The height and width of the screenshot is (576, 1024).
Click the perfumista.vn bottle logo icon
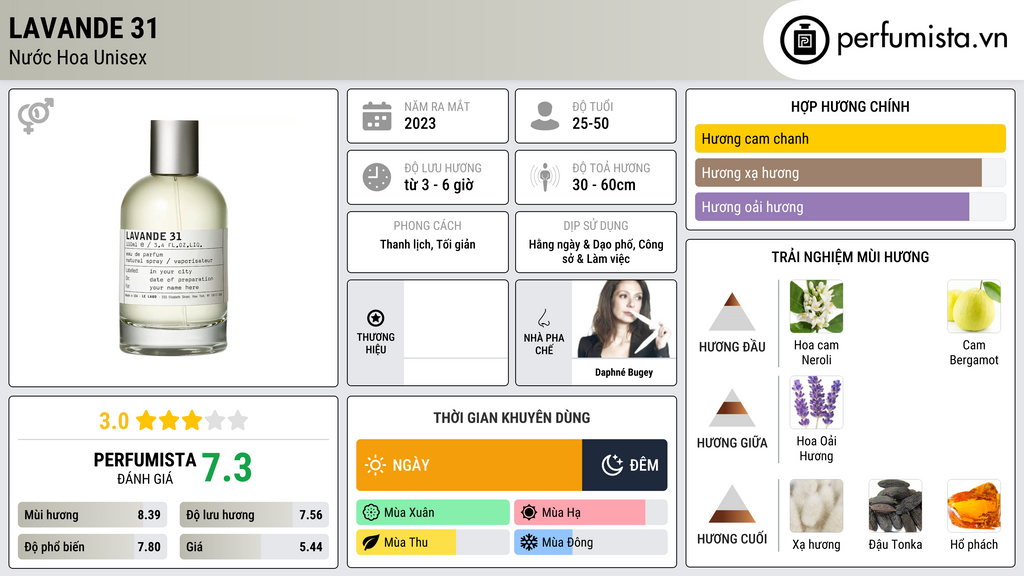804,40
